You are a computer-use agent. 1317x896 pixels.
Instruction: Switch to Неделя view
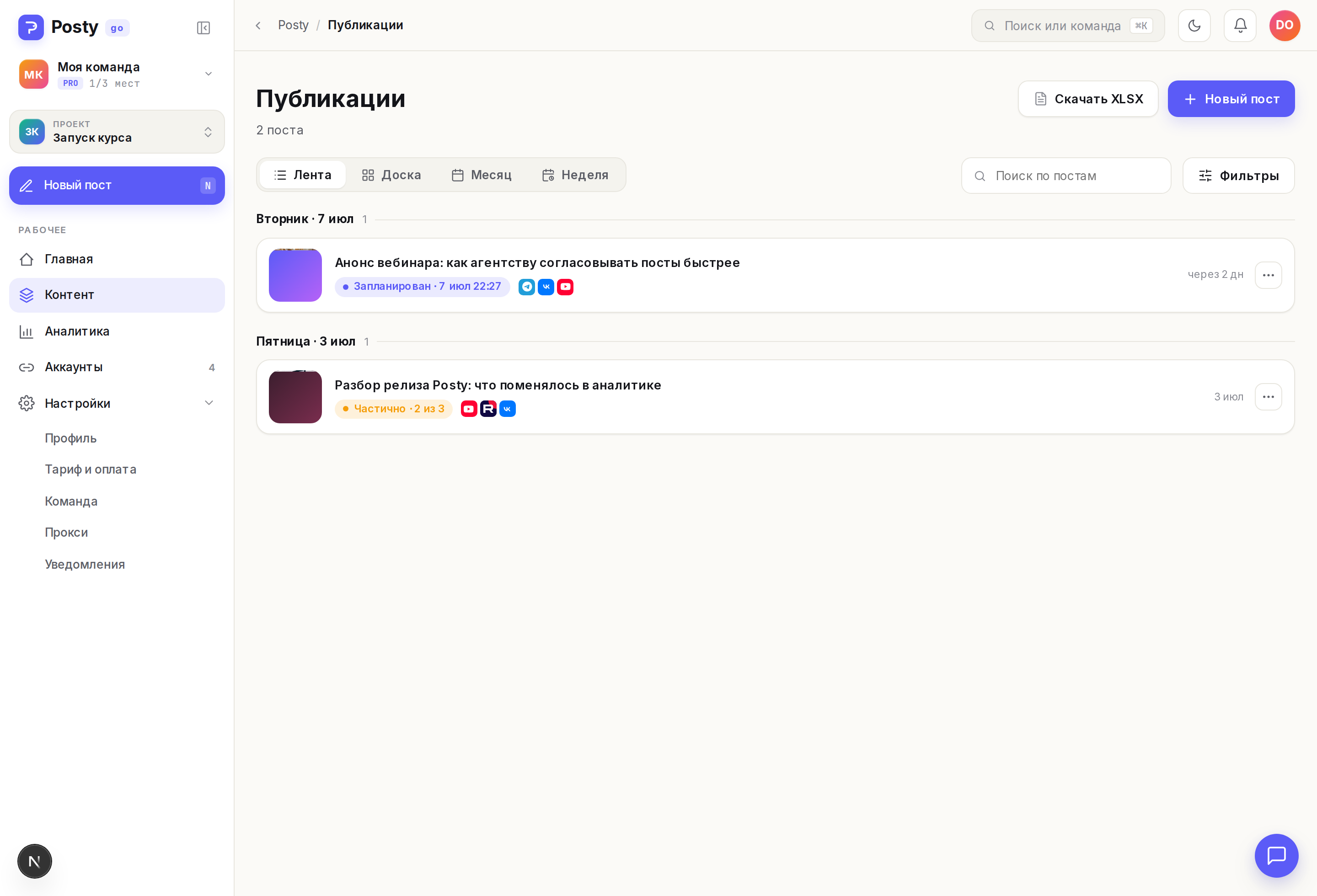[575, 175]
